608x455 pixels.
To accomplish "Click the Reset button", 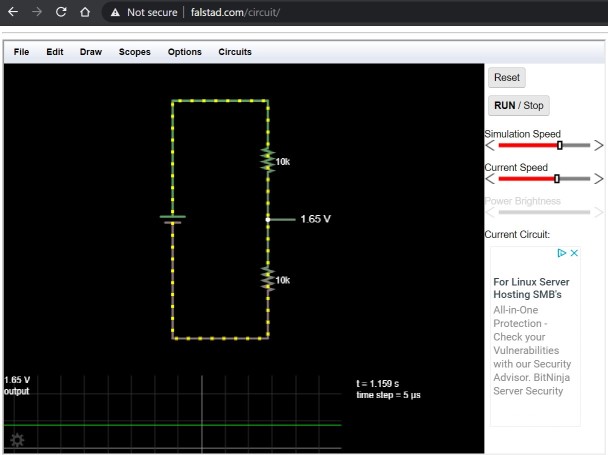I will [507, 78].
